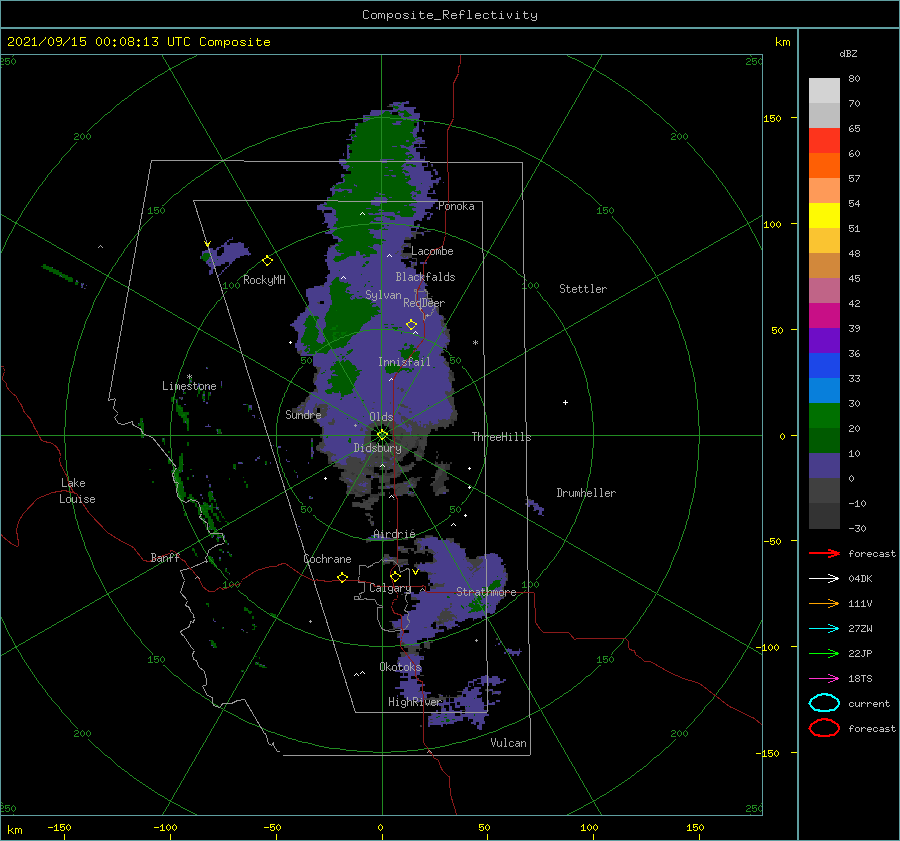Screen dimensions: 900x841
Task: Click the Okotoks label
Action: 400,666
